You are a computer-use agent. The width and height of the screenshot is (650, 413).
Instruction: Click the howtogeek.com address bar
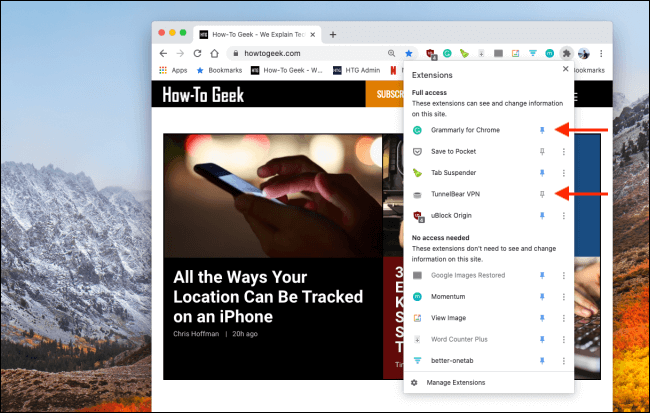(x=300, y=53)
